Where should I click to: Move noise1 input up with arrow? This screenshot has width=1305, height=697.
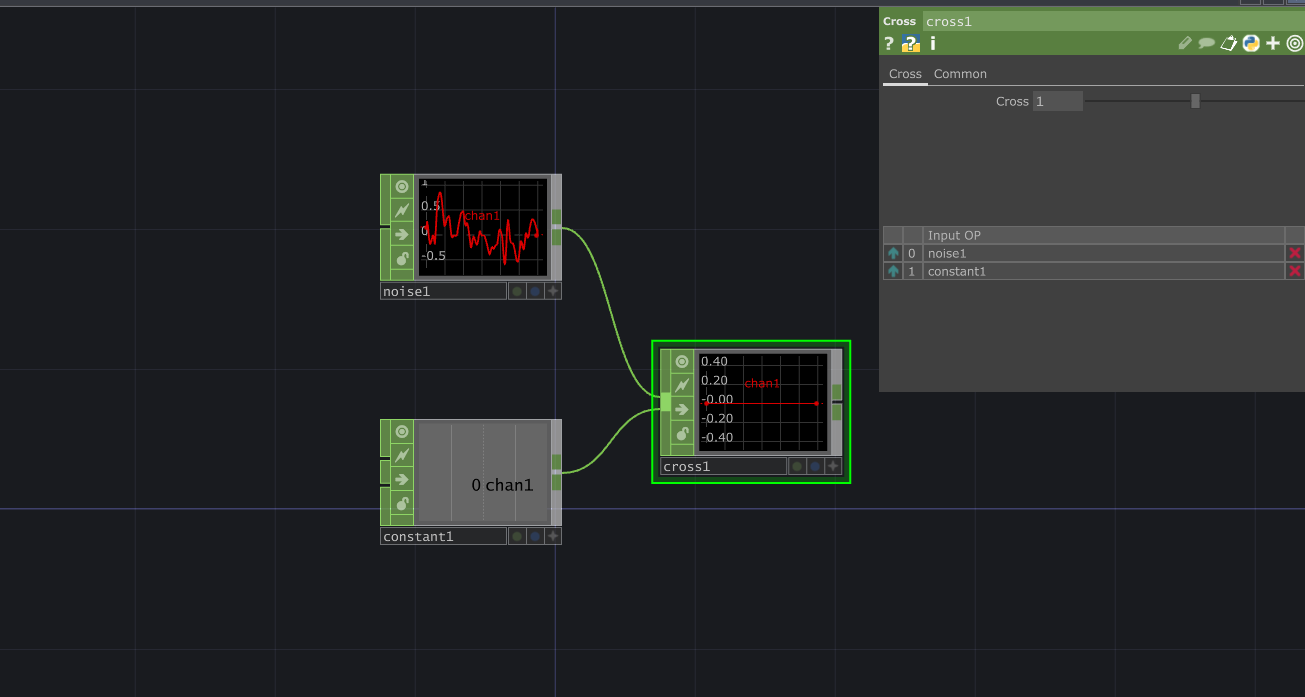coord(893,254)
